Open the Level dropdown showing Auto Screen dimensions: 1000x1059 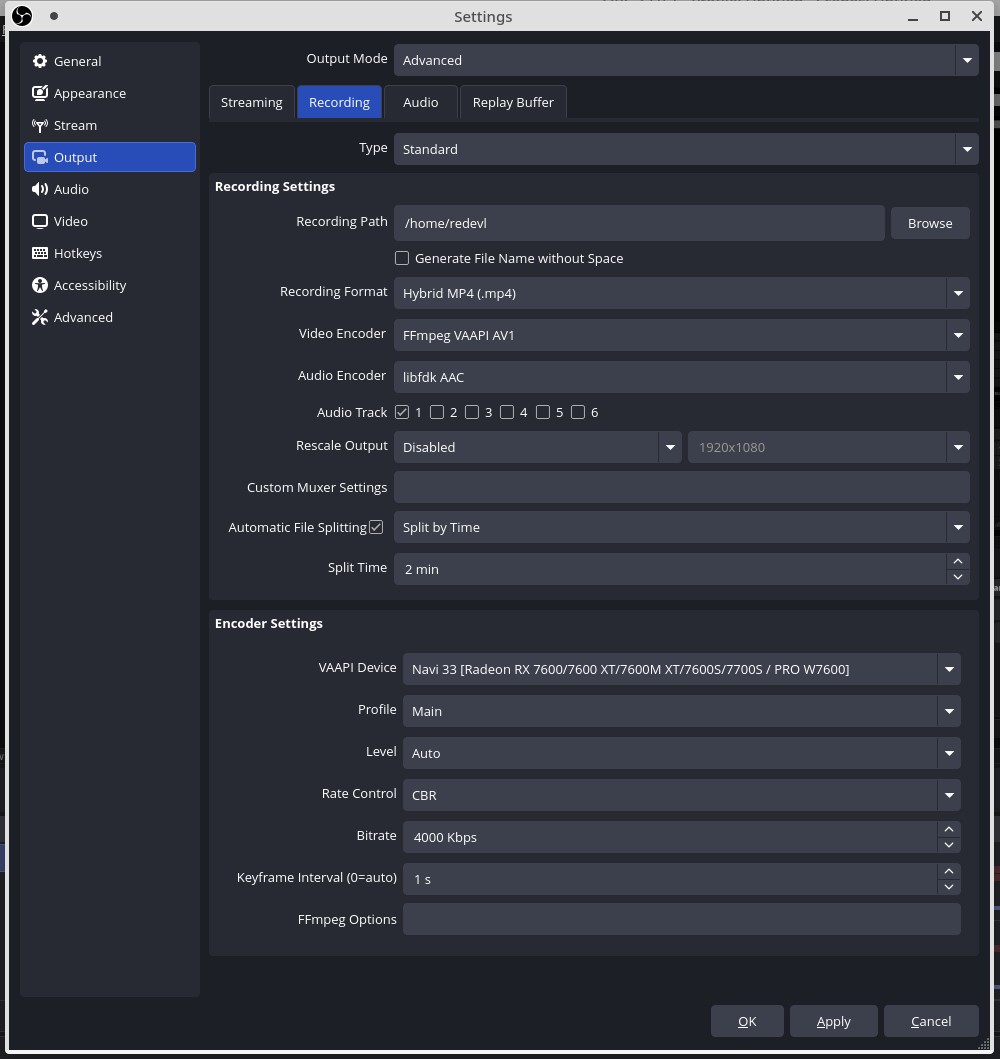[x=682, y=753]
